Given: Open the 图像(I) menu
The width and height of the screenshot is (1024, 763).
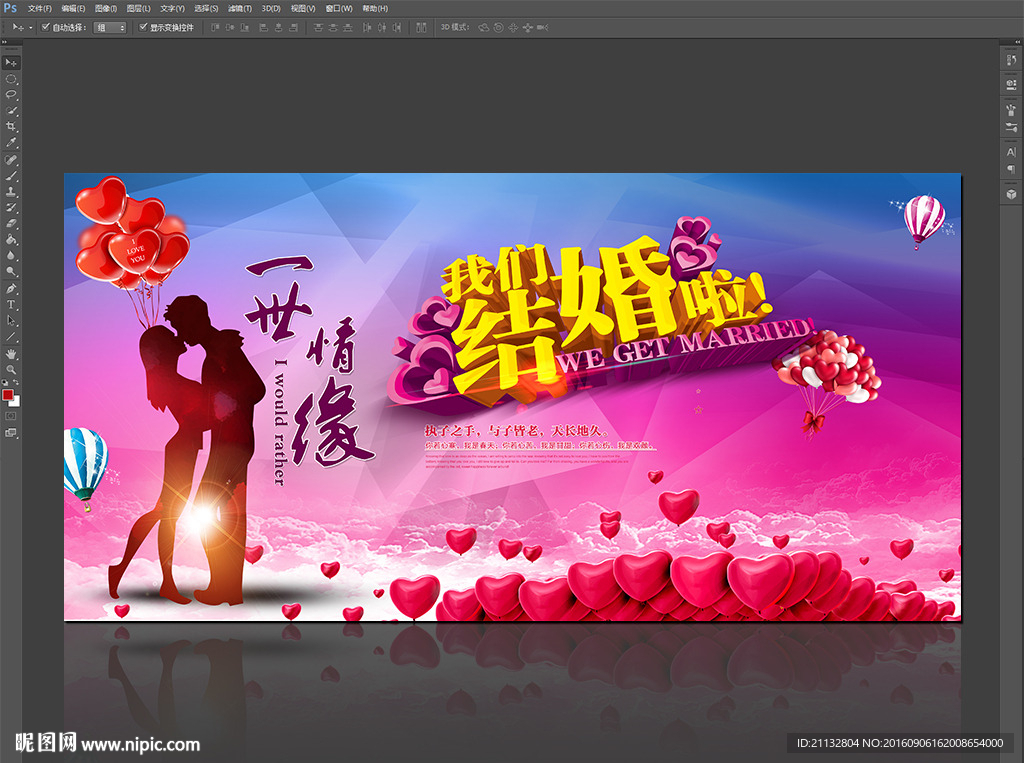Looking at the screenshot, I should pos(106,8).
